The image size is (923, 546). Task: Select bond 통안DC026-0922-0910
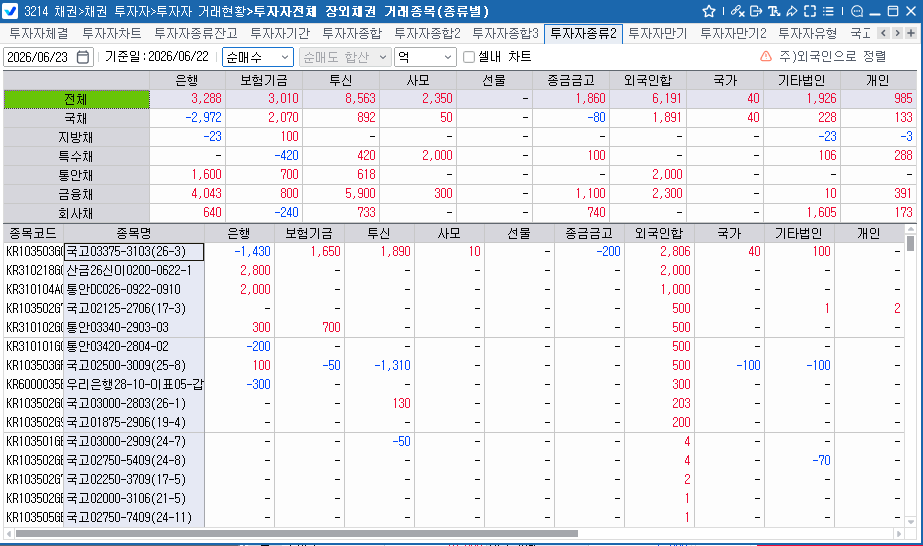pyautogui.click(x=134, y=289)
